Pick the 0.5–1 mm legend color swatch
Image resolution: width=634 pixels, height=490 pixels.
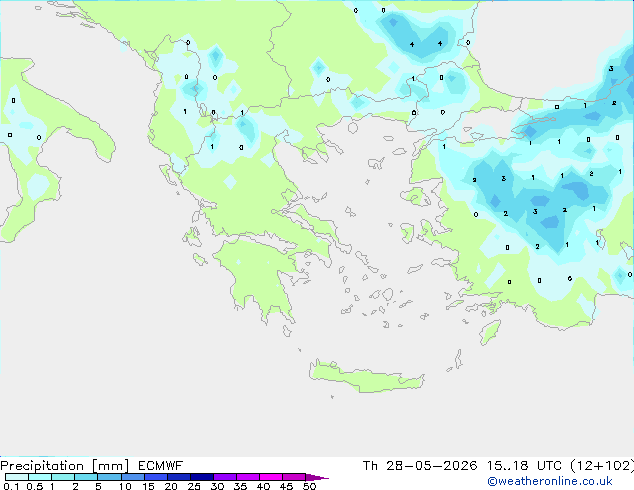(x=40, y=477)
